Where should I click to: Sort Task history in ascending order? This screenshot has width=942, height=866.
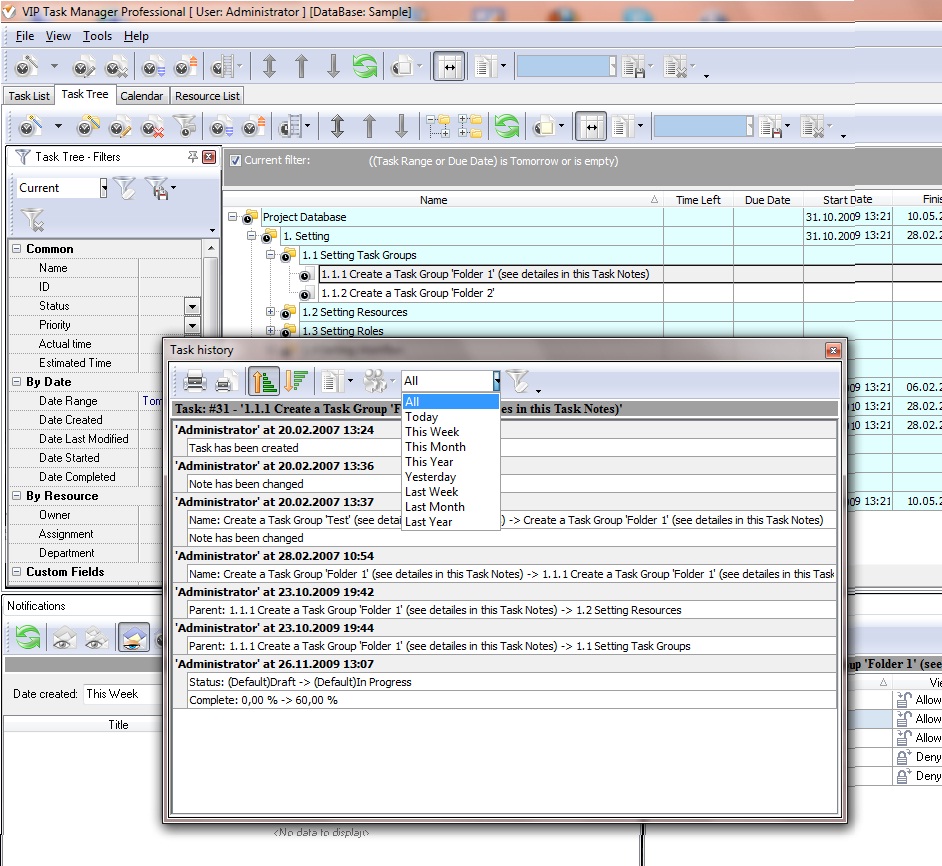coord(264,381)
